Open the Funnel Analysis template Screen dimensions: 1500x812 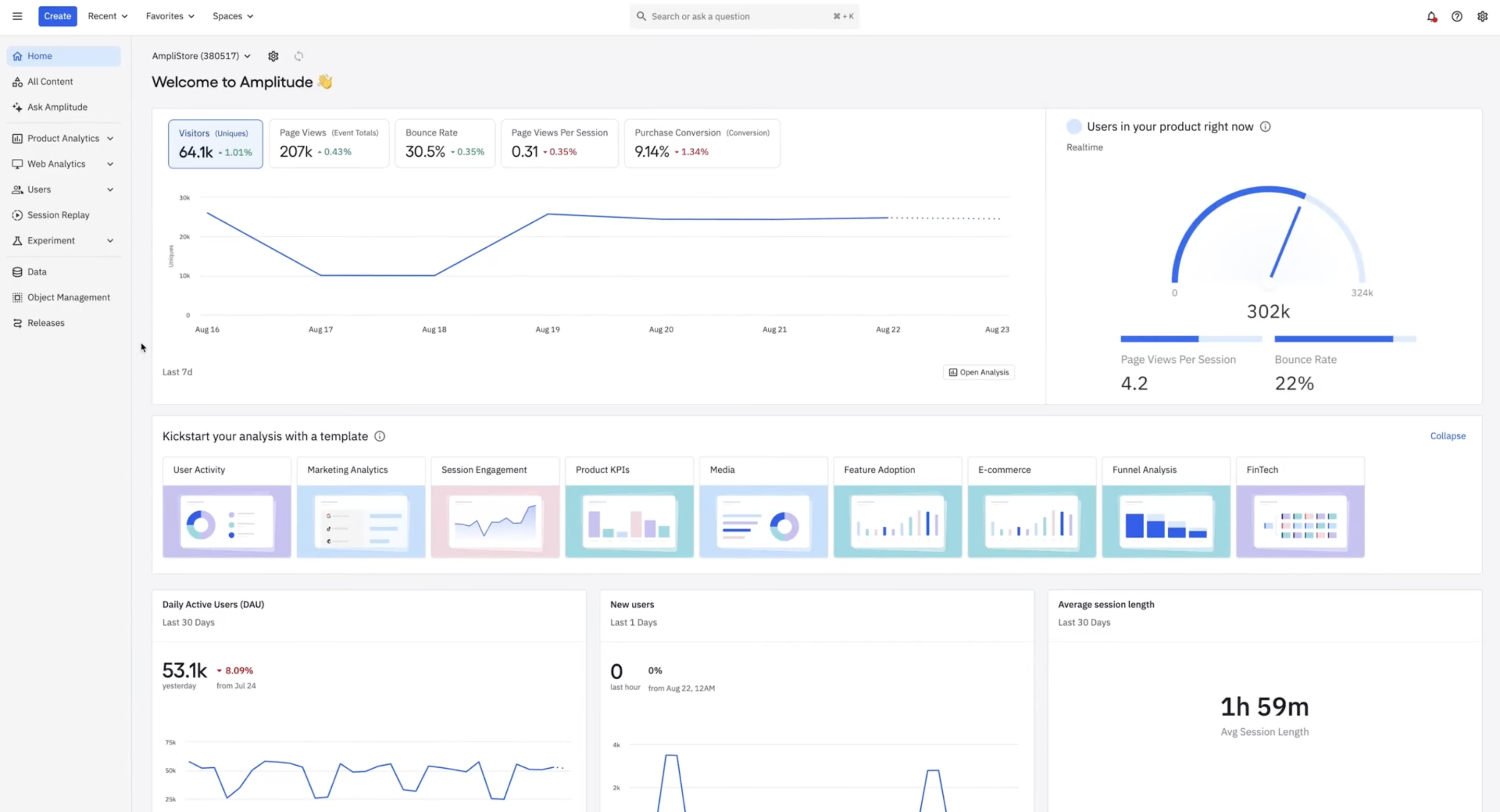[x=1166, y=508]
